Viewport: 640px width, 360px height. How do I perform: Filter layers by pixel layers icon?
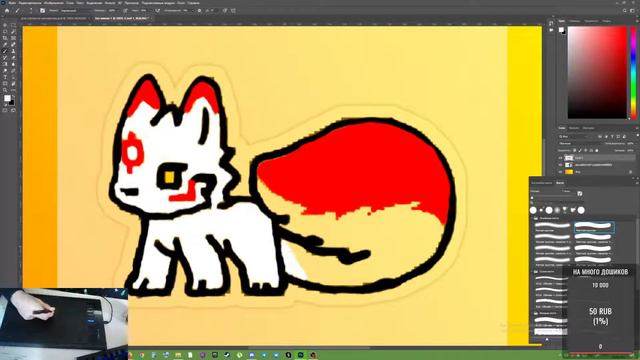[x=600, y=136]
